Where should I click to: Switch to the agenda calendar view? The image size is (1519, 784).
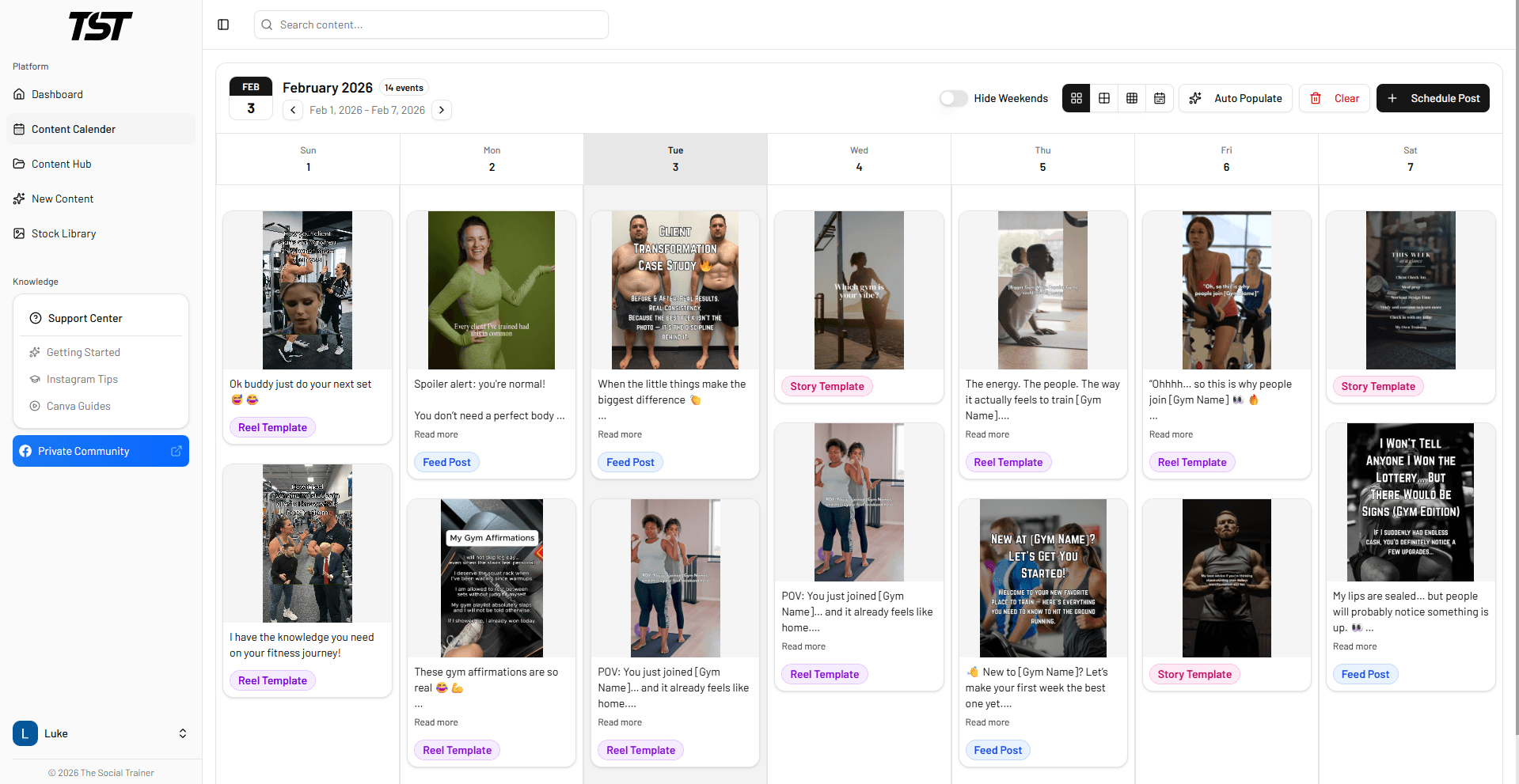click(x=1160, y=98)
